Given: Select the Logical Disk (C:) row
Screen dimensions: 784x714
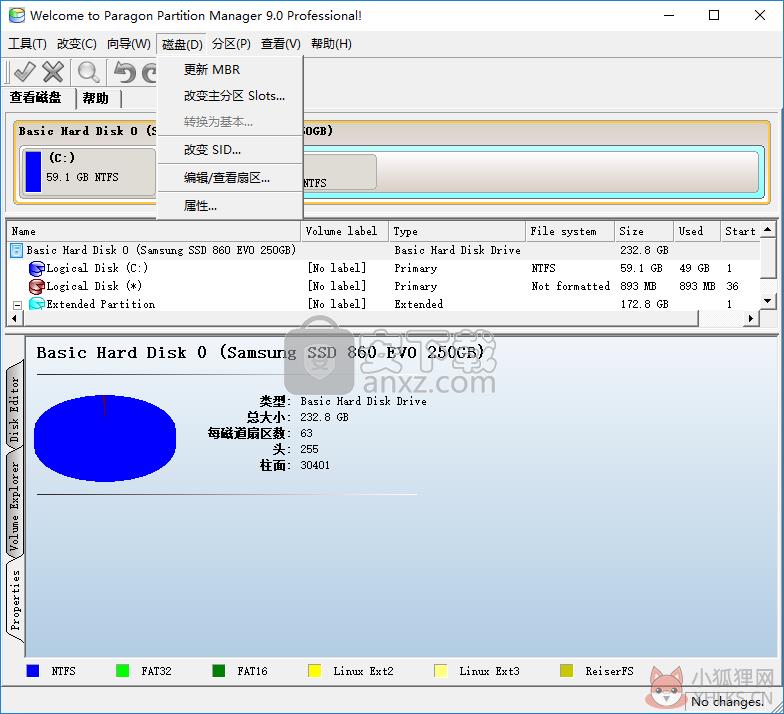Looking at the screenshot, I should (383, 268).
